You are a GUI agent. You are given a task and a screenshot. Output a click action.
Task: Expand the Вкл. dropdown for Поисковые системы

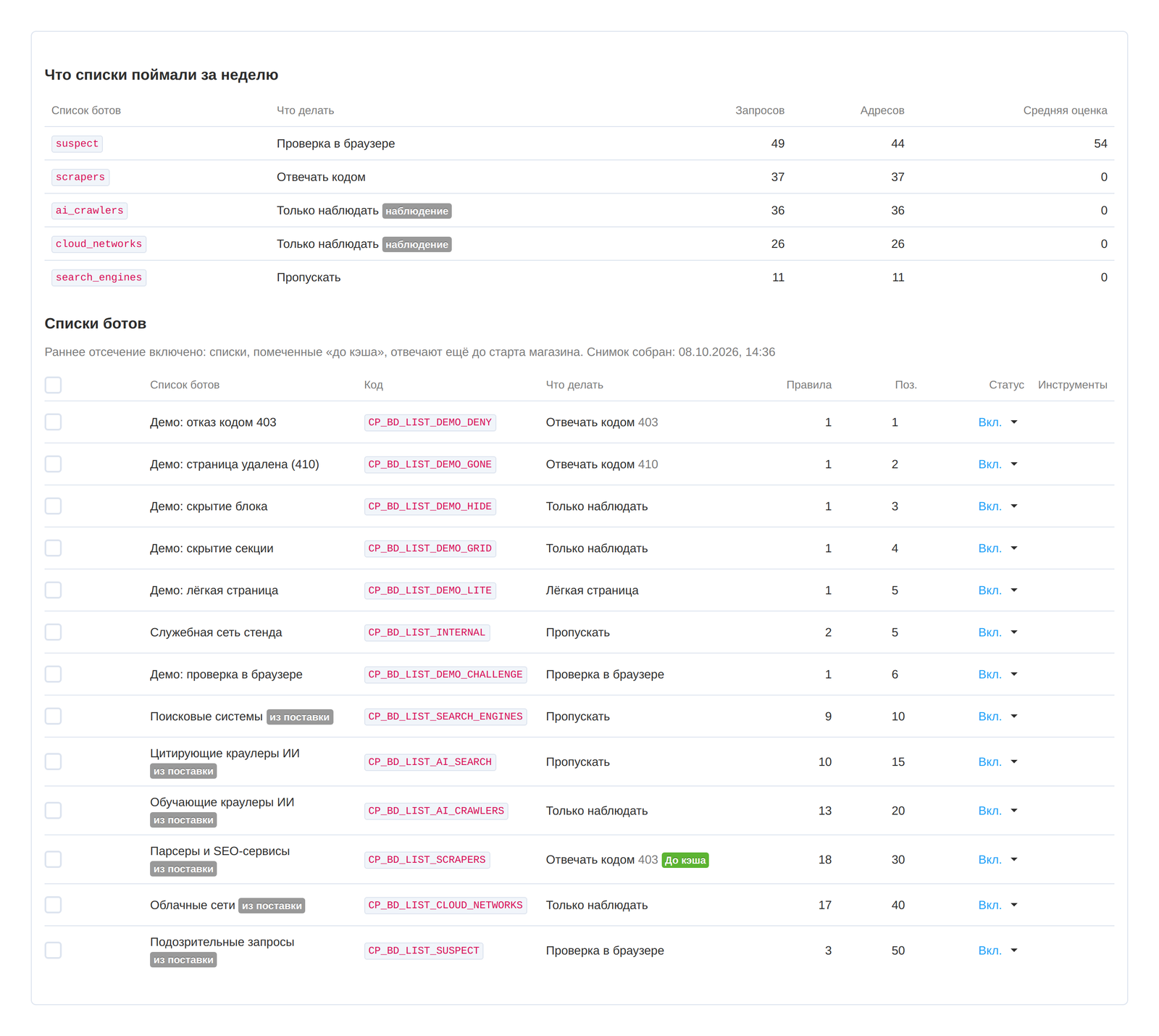[x=998, y=717]
